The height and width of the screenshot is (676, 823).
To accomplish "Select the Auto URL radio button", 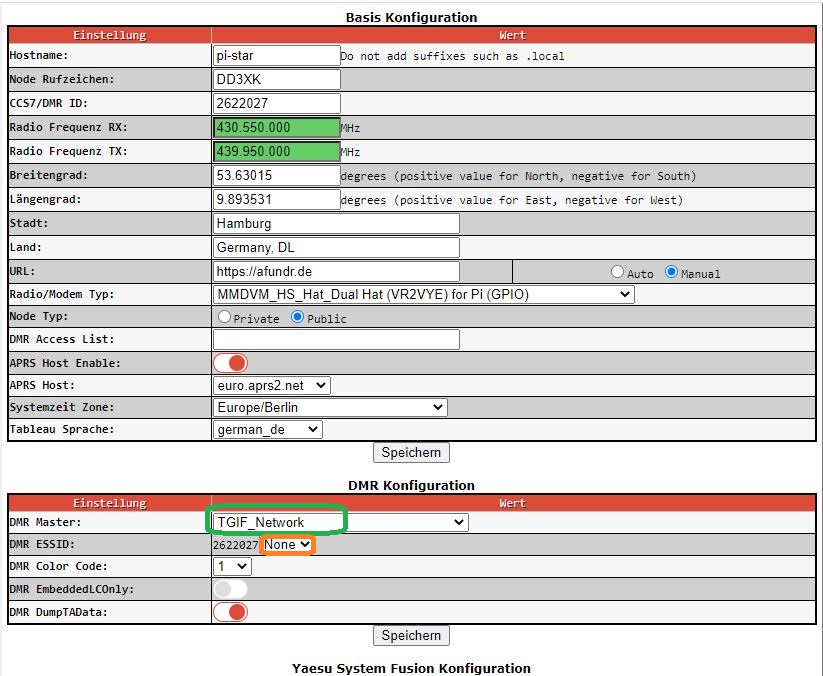I will [617, 272].
